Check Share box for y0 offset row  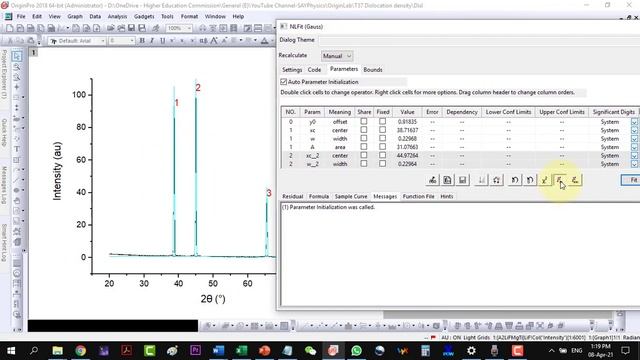coord(364,122)
